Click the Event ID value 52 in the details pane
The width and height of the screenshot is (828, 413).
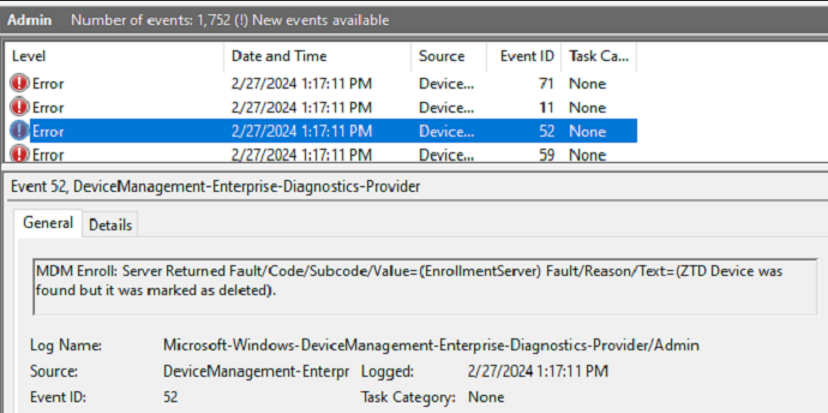(173, 397)
